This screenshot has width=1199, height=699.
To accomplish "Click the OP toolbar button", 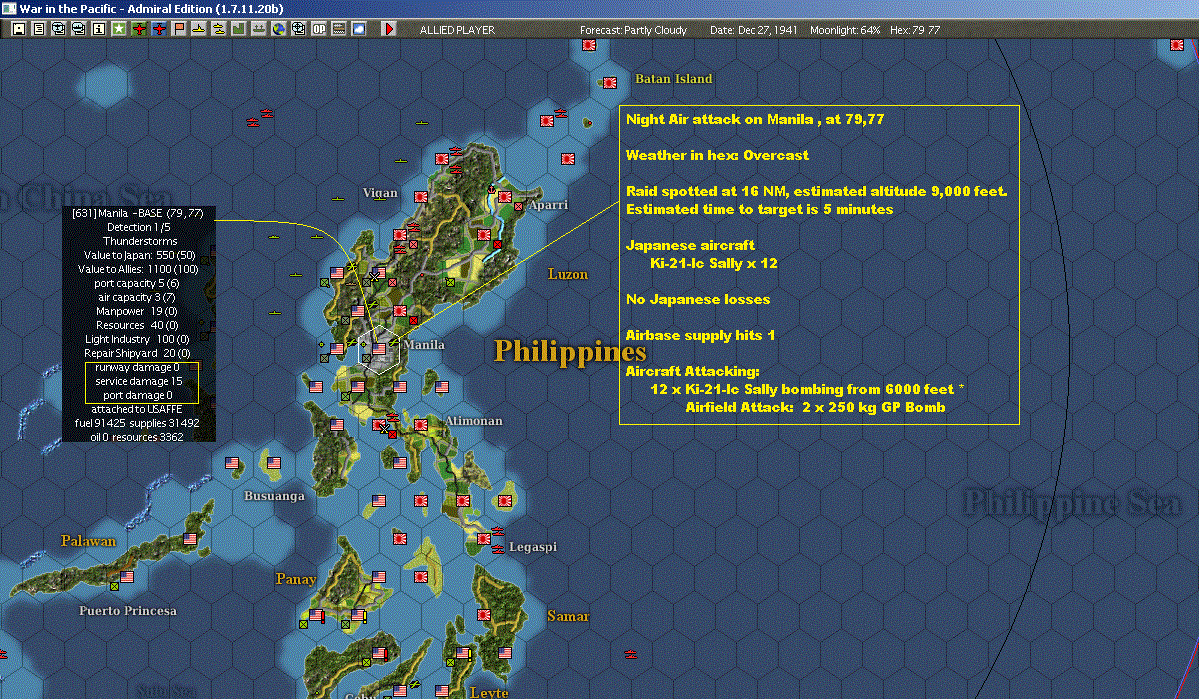I will point(318,29).
